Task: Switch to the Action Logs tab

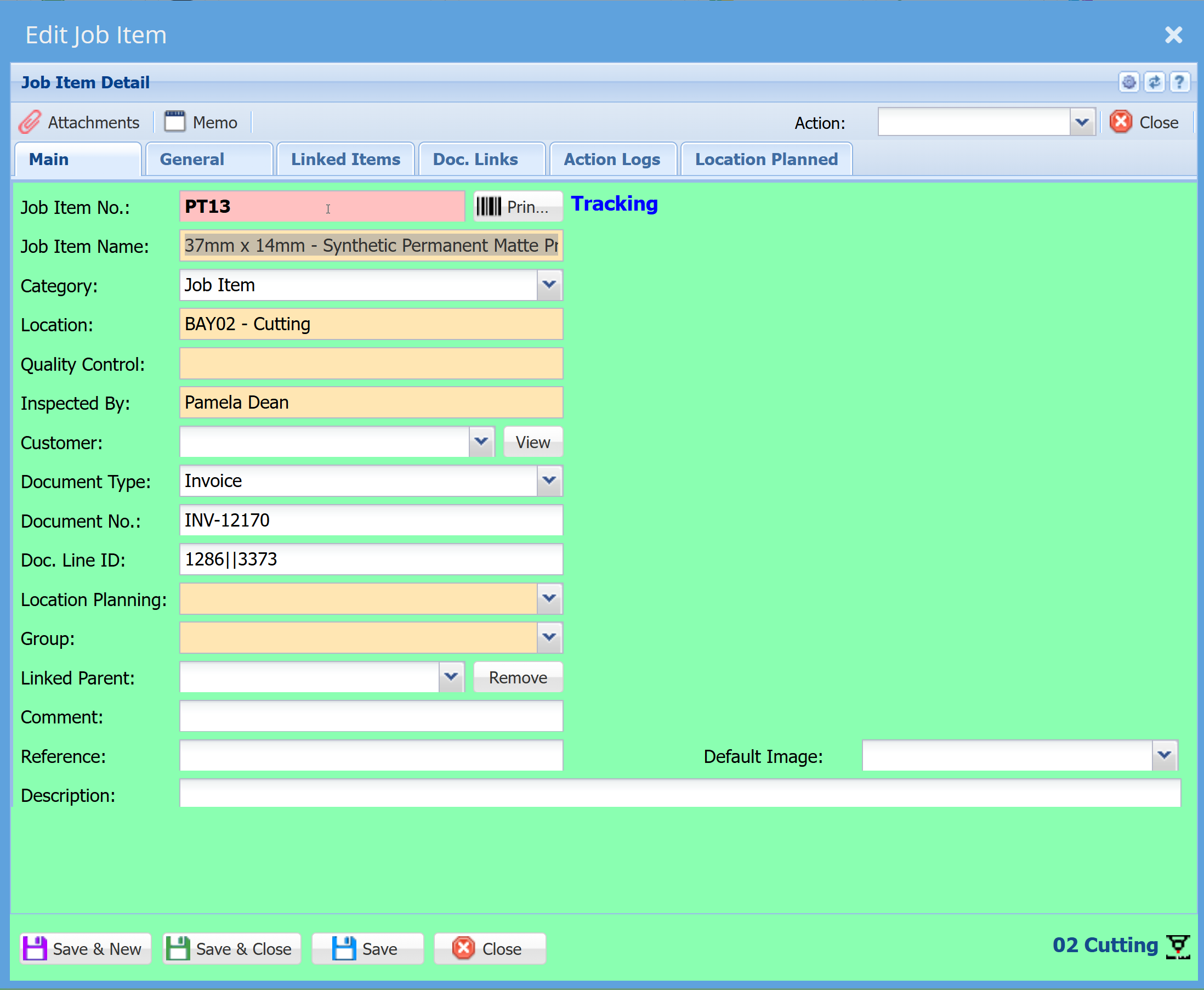Action: point(612,159)
